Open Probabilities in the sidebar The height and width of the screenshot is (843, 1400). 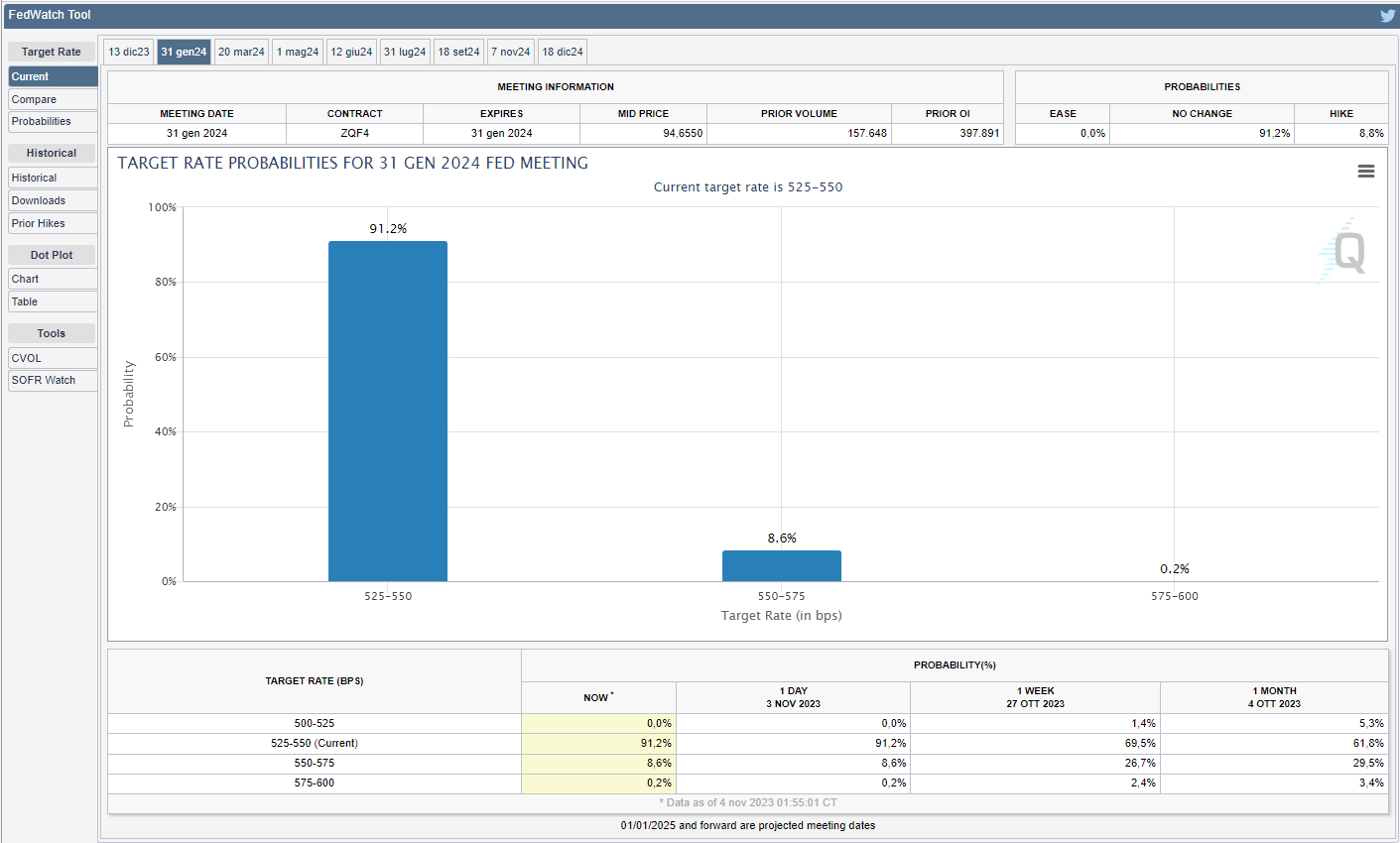tap(52, 121)
